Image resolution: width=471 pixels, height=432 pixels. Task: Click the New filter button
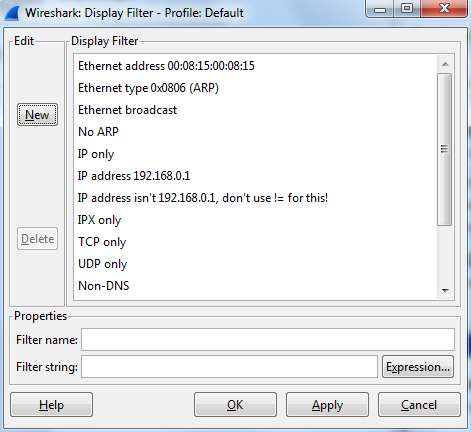click(37, 115)
